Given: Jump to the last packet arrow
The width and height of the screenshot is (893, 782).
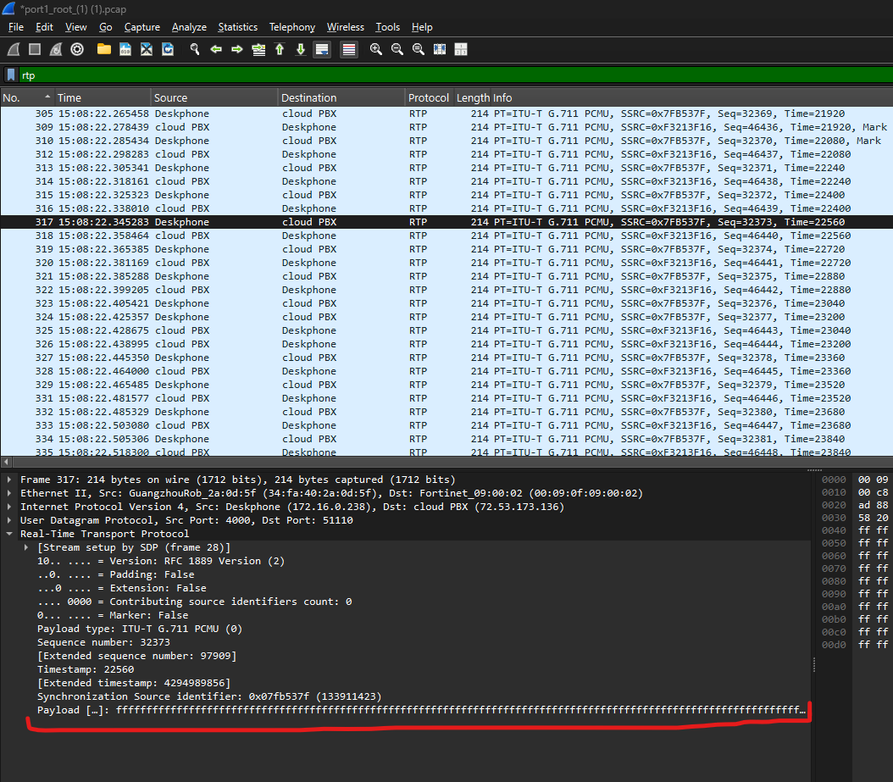Looking at the screenshot, I should [x=301, y=49].
